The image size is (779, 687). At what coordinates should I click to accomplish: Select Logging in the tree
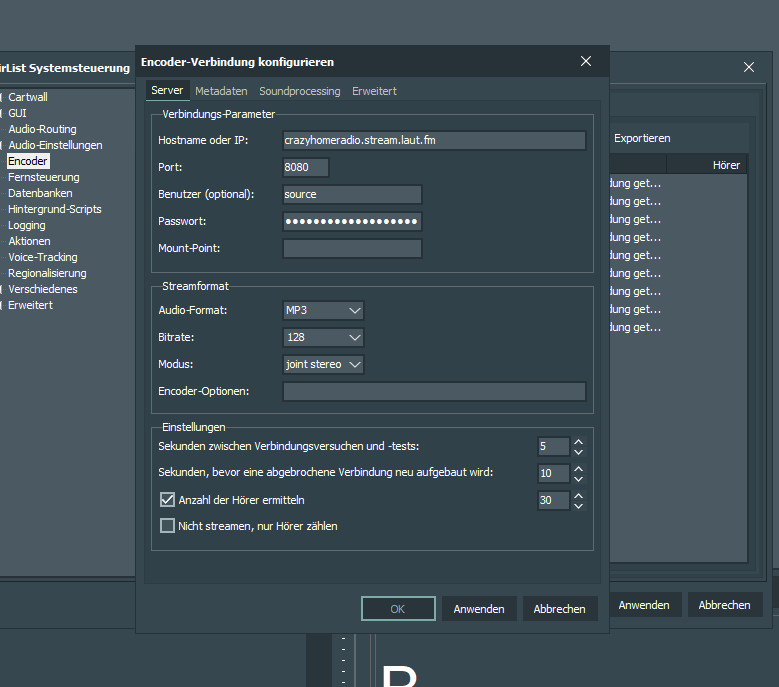(x=27, y=225)
